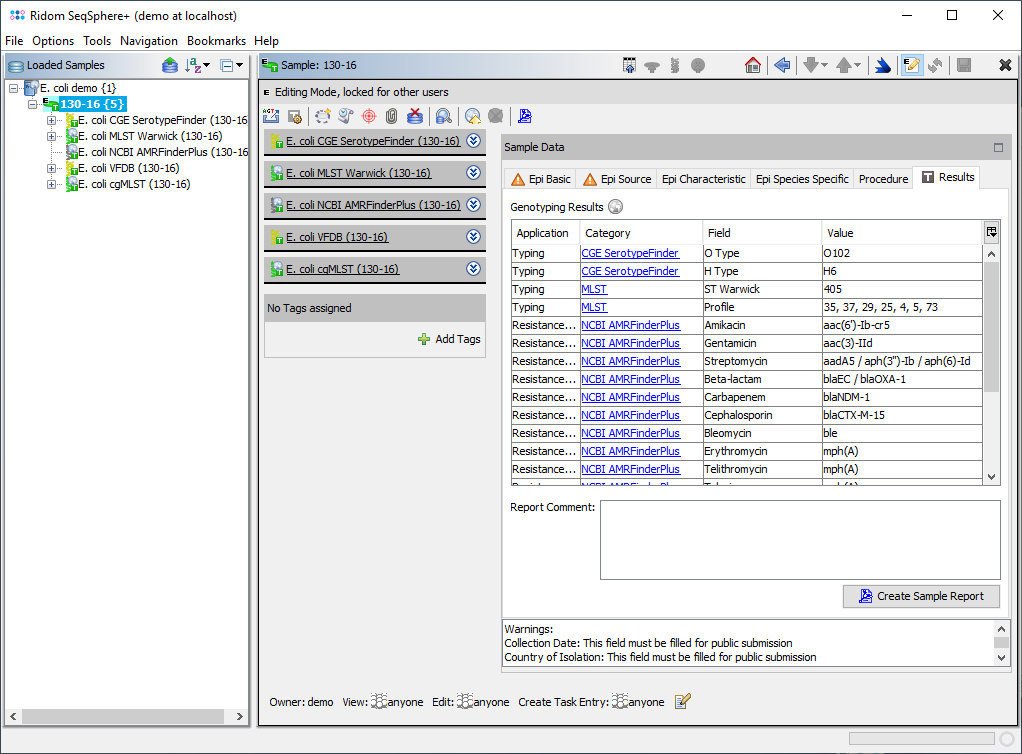Click the red target icon in editing toolbar

[369, 116]
